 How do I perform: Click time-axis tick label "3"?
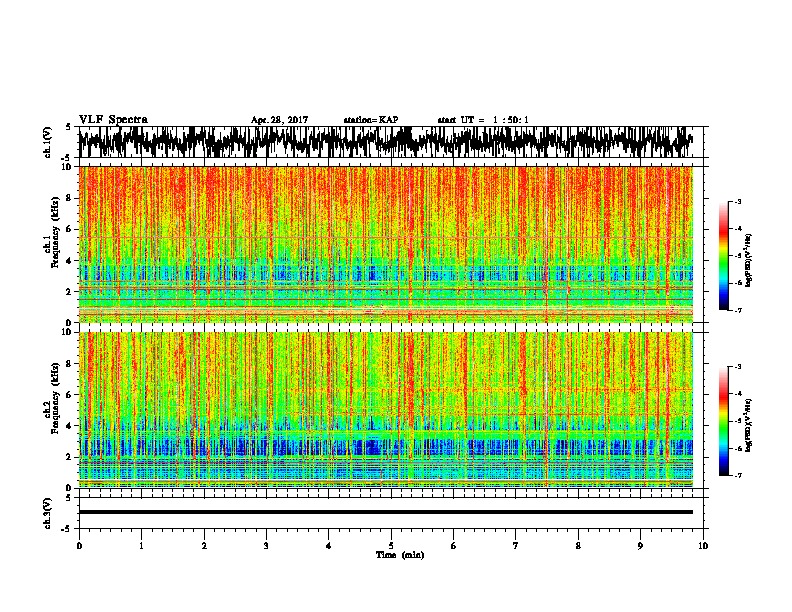(x=266, y=546)
